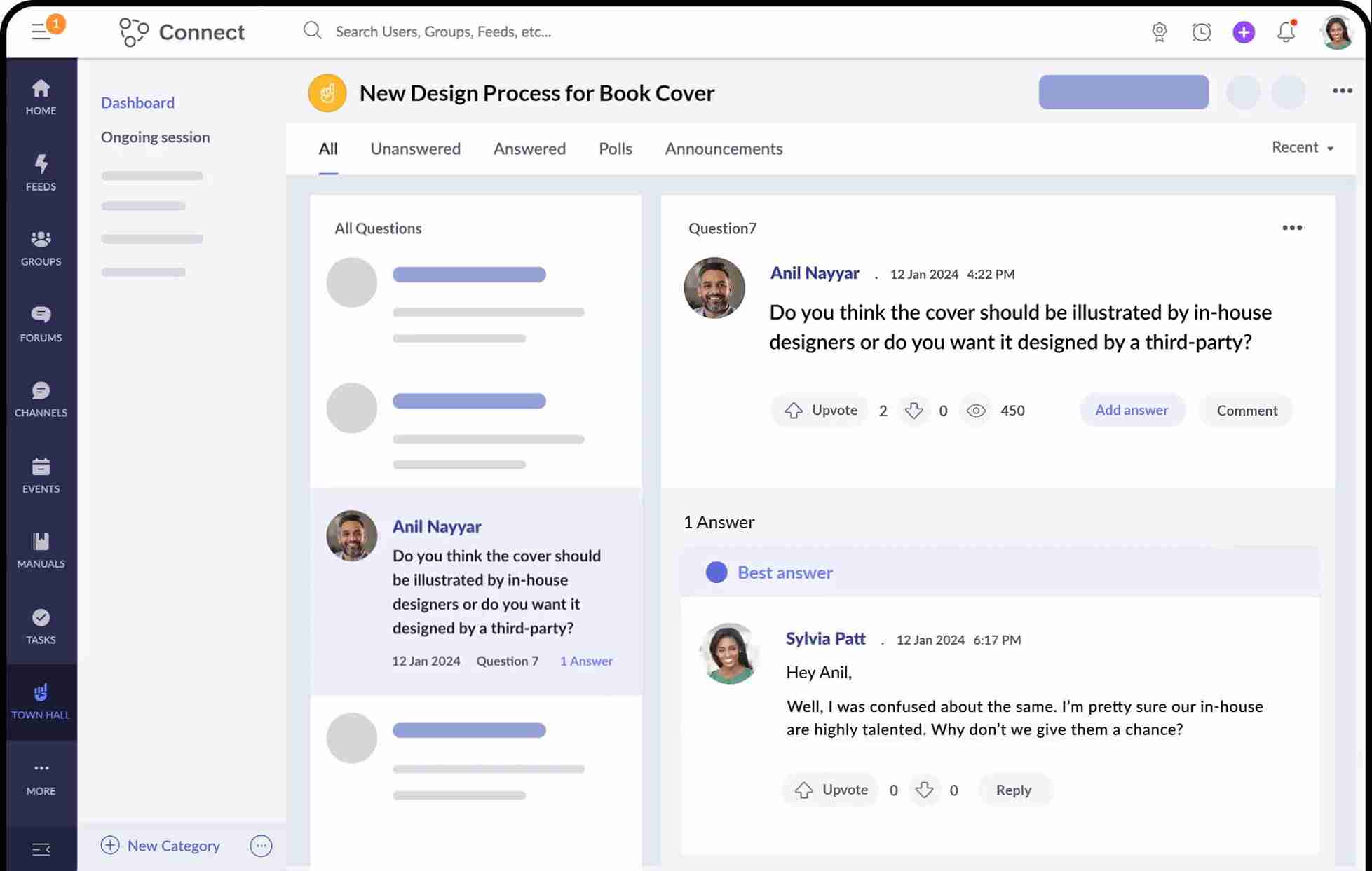Open the badges icon in the header
The width and height of the screenshot is (1372, 871).
(x=1159, y=32)
